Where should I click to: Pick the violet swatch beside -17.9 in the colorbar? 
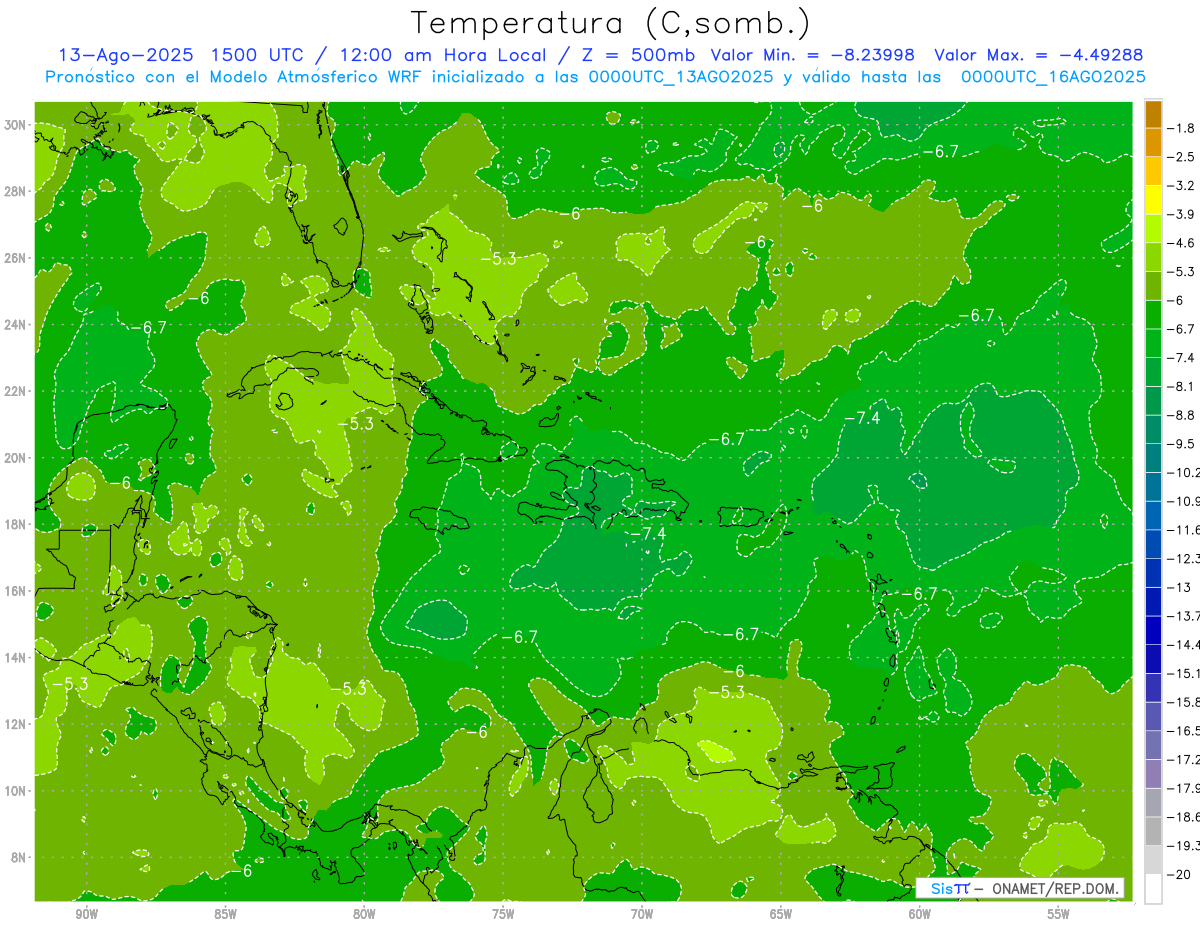coord(1153,773)
